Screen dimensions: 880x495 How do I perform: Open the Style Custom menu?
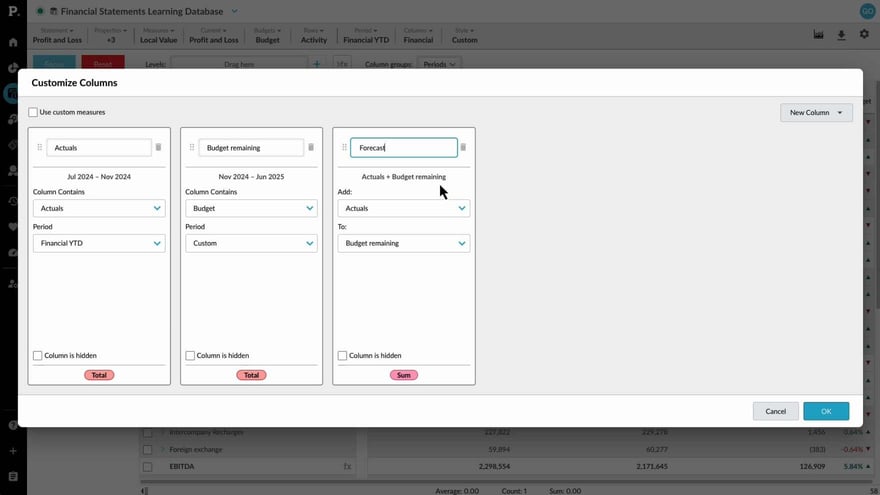tap(465, 35)
